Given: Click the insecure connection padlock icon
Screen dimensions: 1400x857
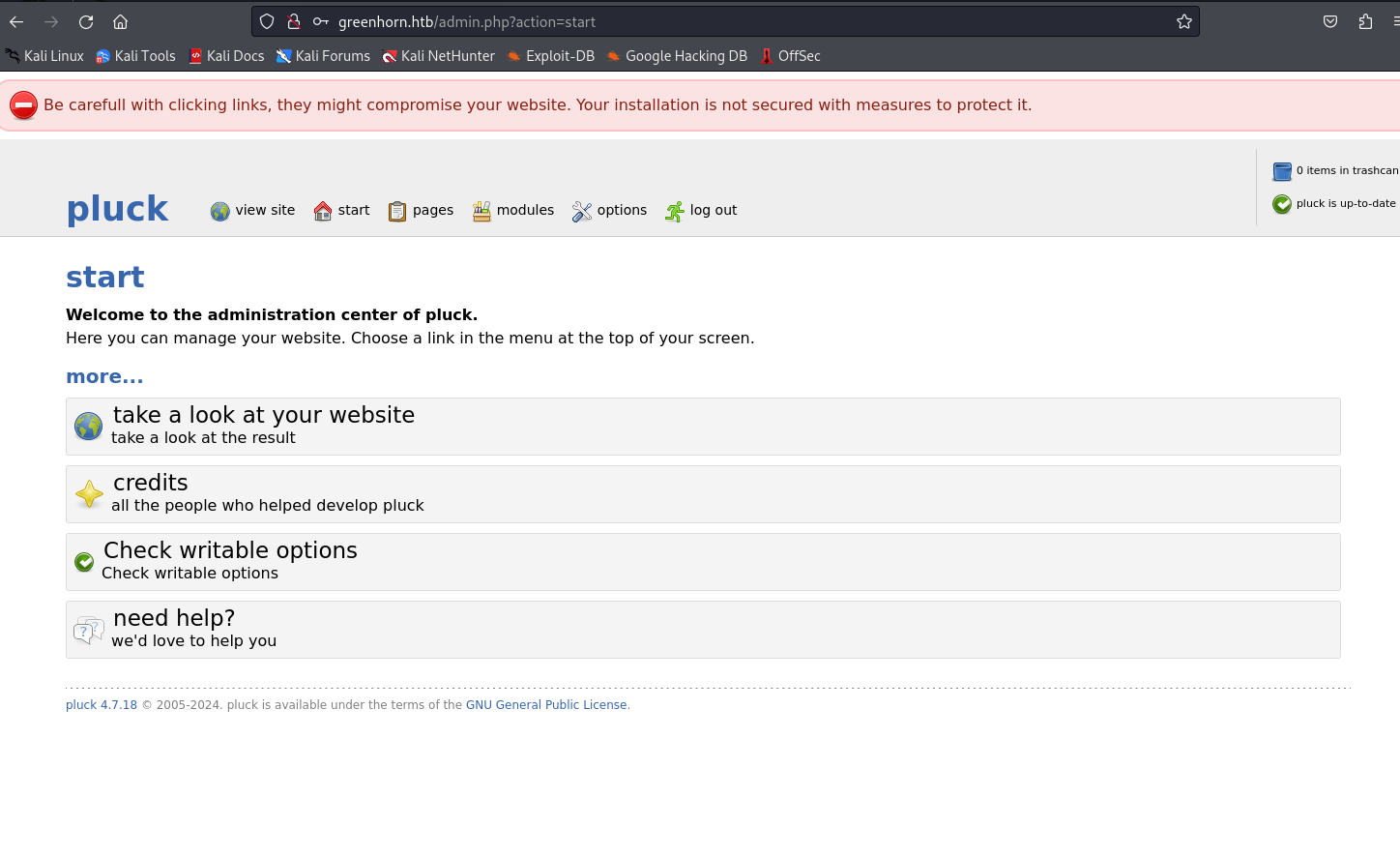Looking at the screenshot, I should coord(294,21).
